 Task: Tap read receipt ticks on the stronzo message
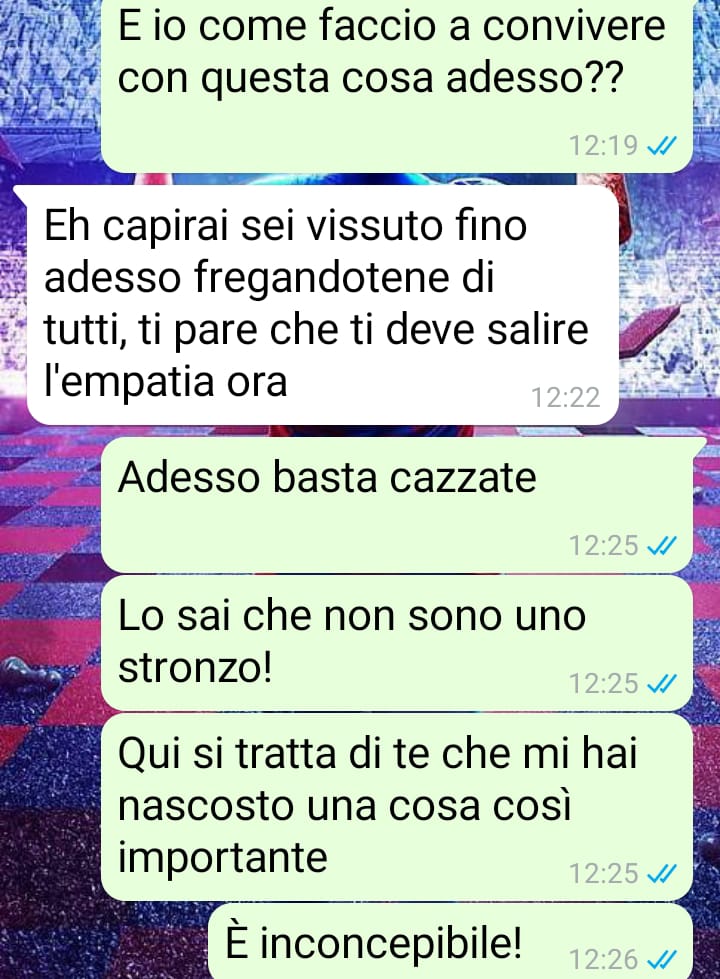point(661,684)
